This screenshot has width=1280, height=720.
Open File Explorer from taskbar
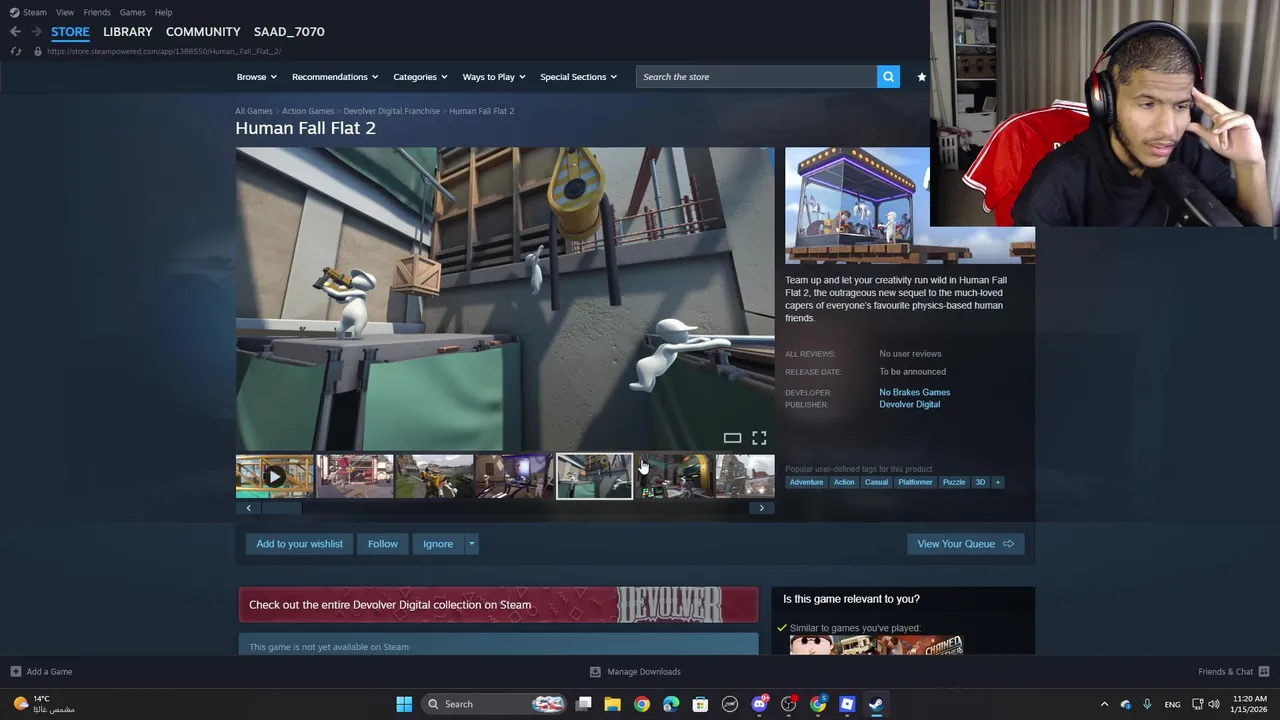point(613,704)
